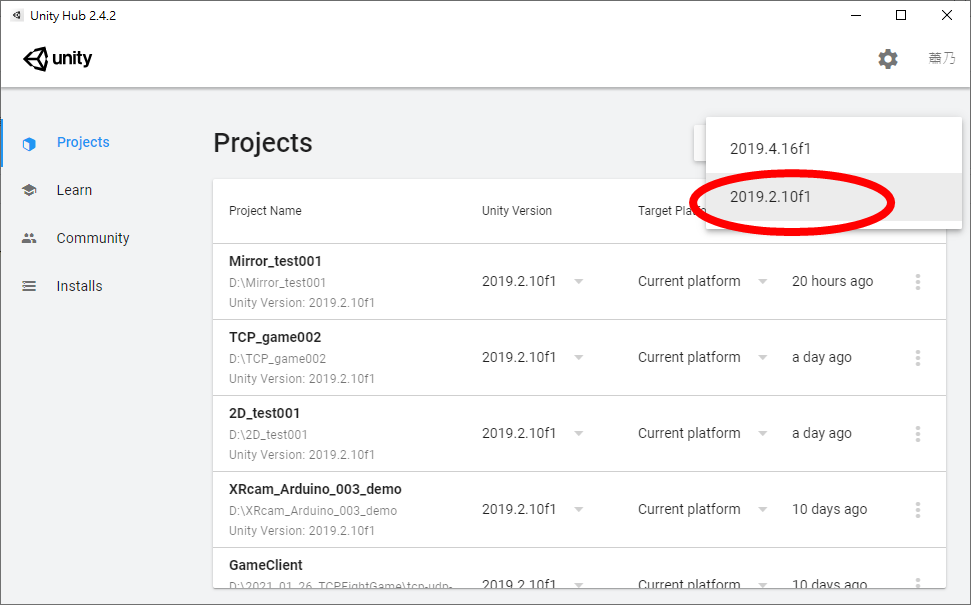The image size is (971, 605).
Task: Expand the Unity Version dropdown for Mirror_test001
Action: (578, 281)
